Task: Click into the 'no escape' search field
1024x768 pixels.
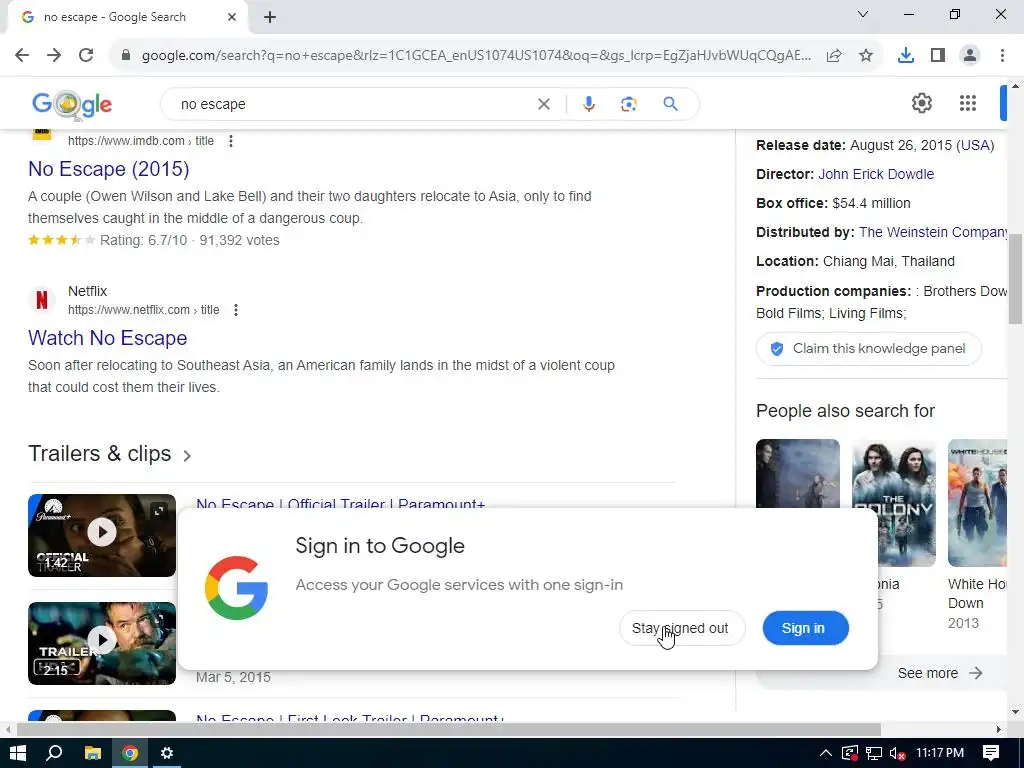Action: click(x=353, y=104)
